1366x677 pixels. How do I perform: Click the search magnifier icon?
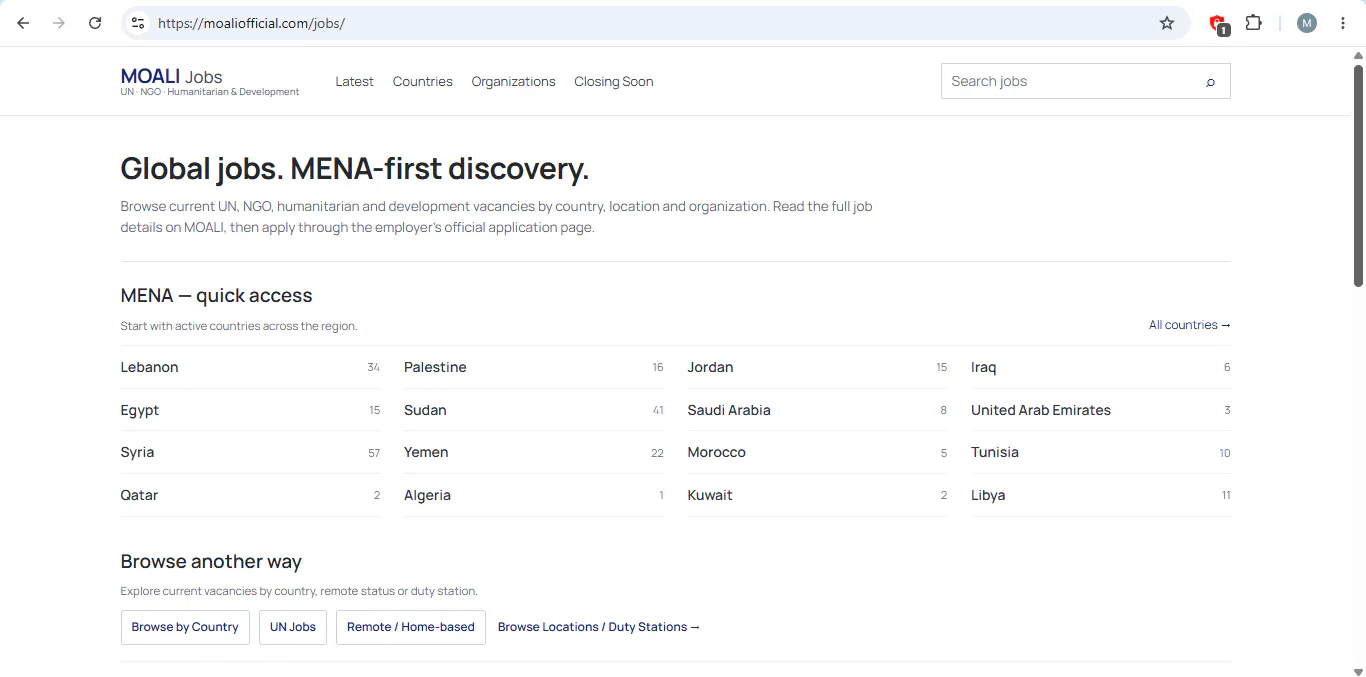[x=1210, y=82]
